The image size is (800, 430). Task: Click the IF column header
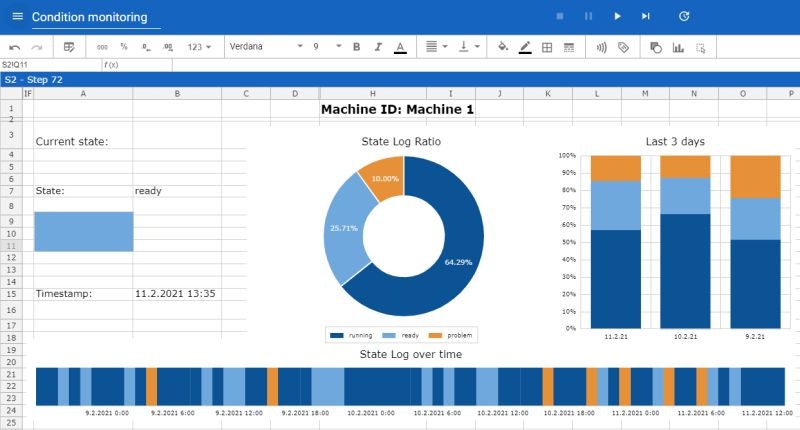(x=28, y=93)
